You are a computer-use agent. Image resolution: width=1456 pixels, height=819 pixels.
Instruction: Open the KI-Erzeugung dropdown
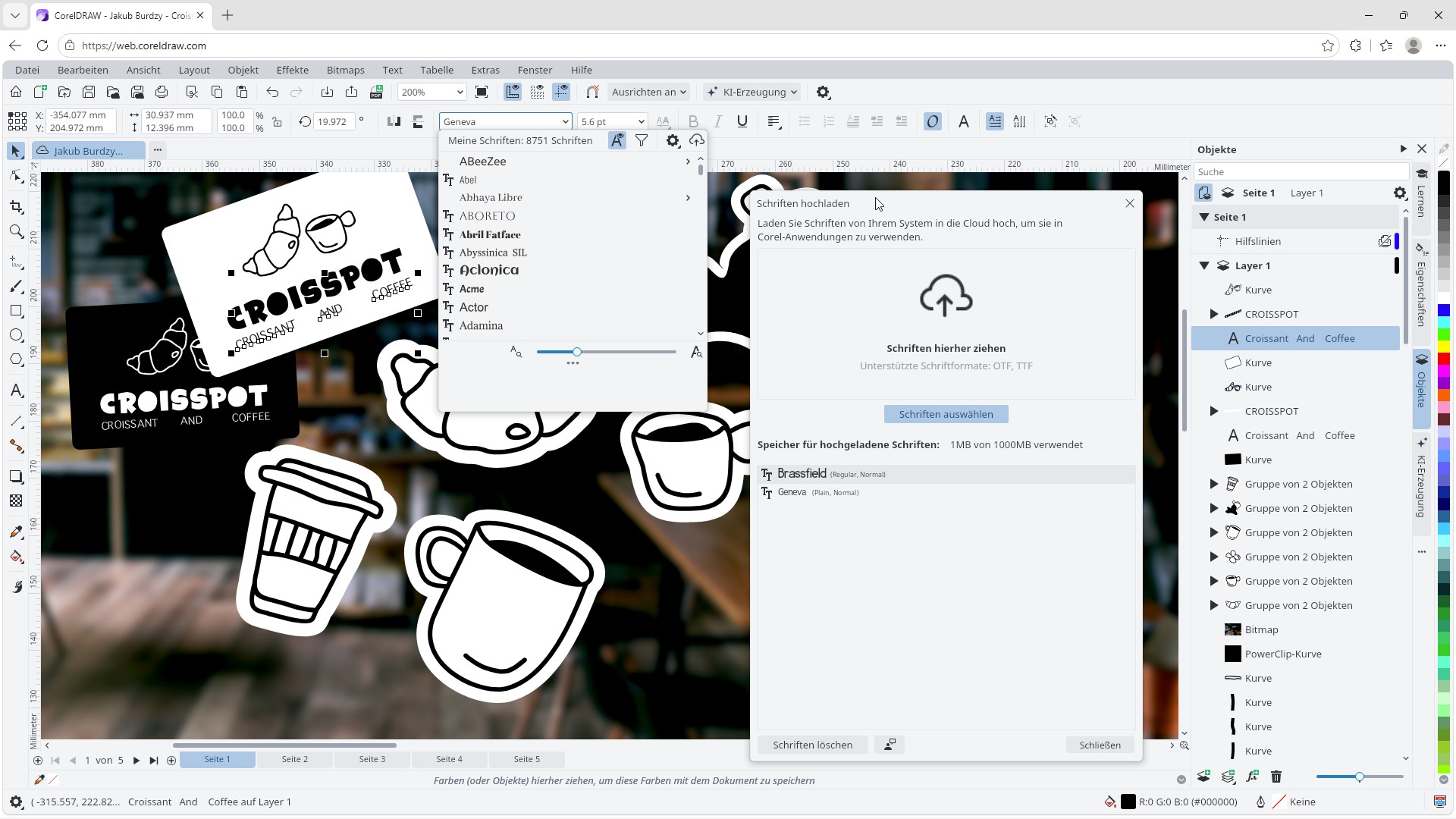(x=752, y=93)
